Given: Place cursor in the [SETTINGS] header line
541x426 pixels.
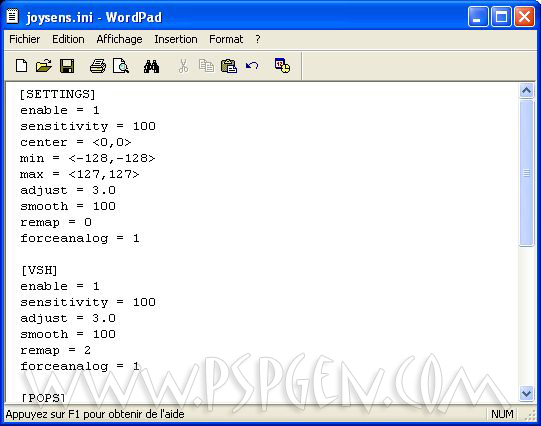Looking at the screenshot, I should click(58, 94).
